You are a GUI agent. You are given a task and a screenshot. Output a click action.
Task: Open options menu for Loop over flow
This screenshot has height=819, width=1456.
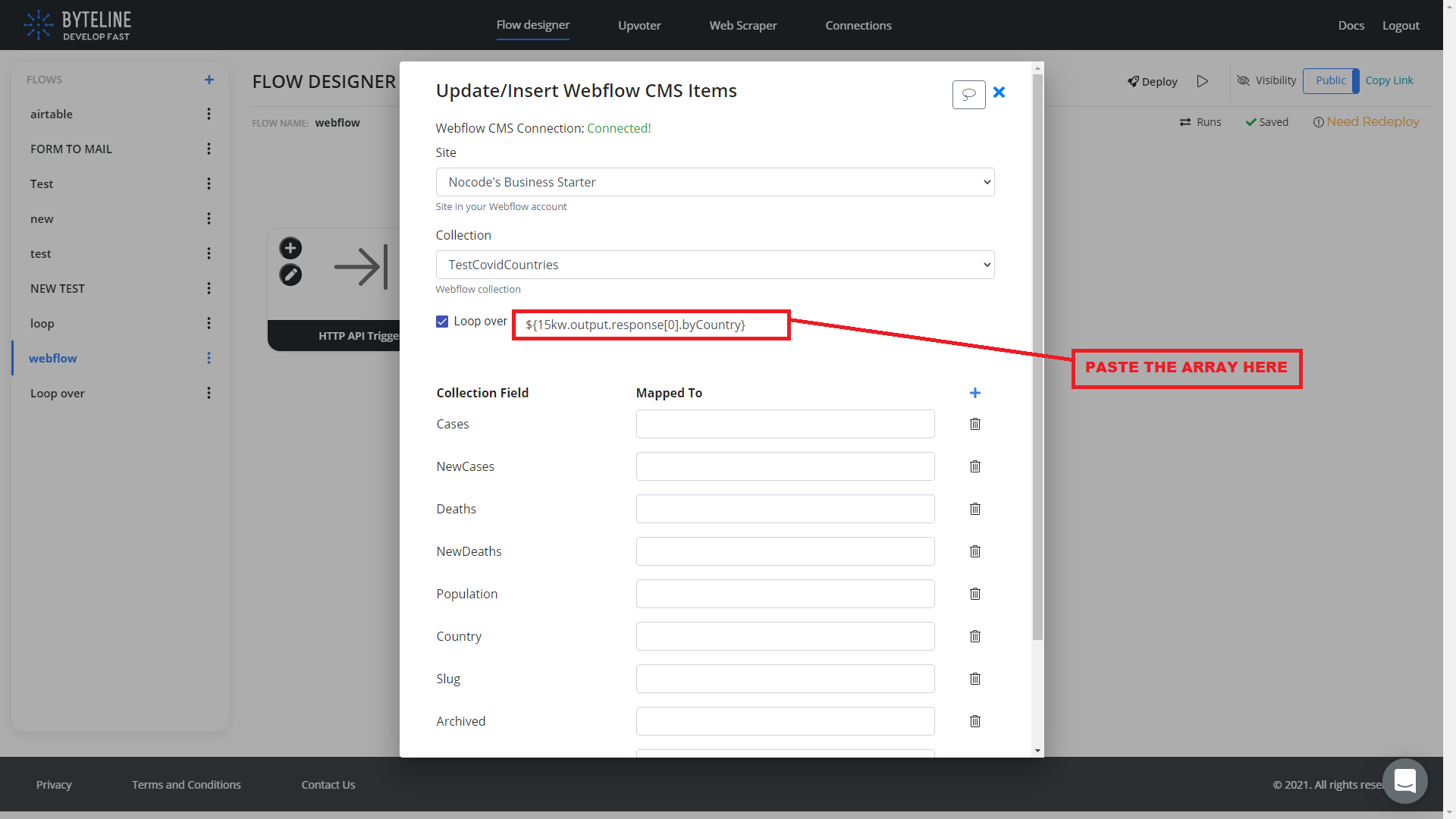pos(209,393)
